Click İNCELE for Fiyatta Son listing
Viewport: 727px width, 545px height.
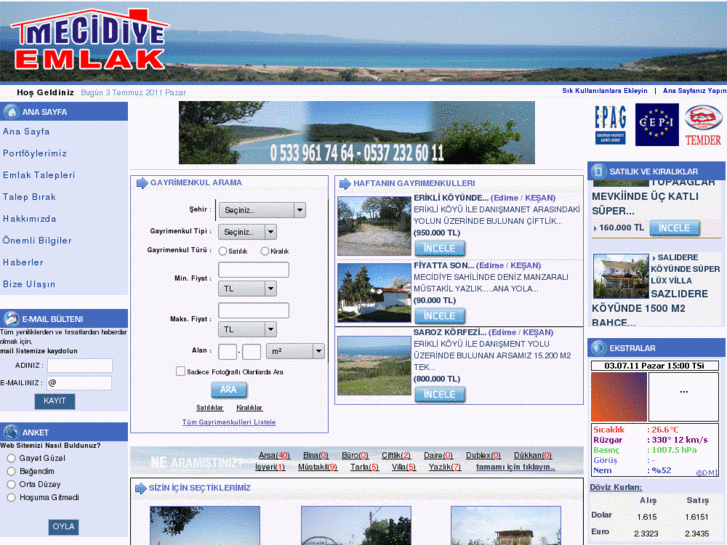pos(440,316)
